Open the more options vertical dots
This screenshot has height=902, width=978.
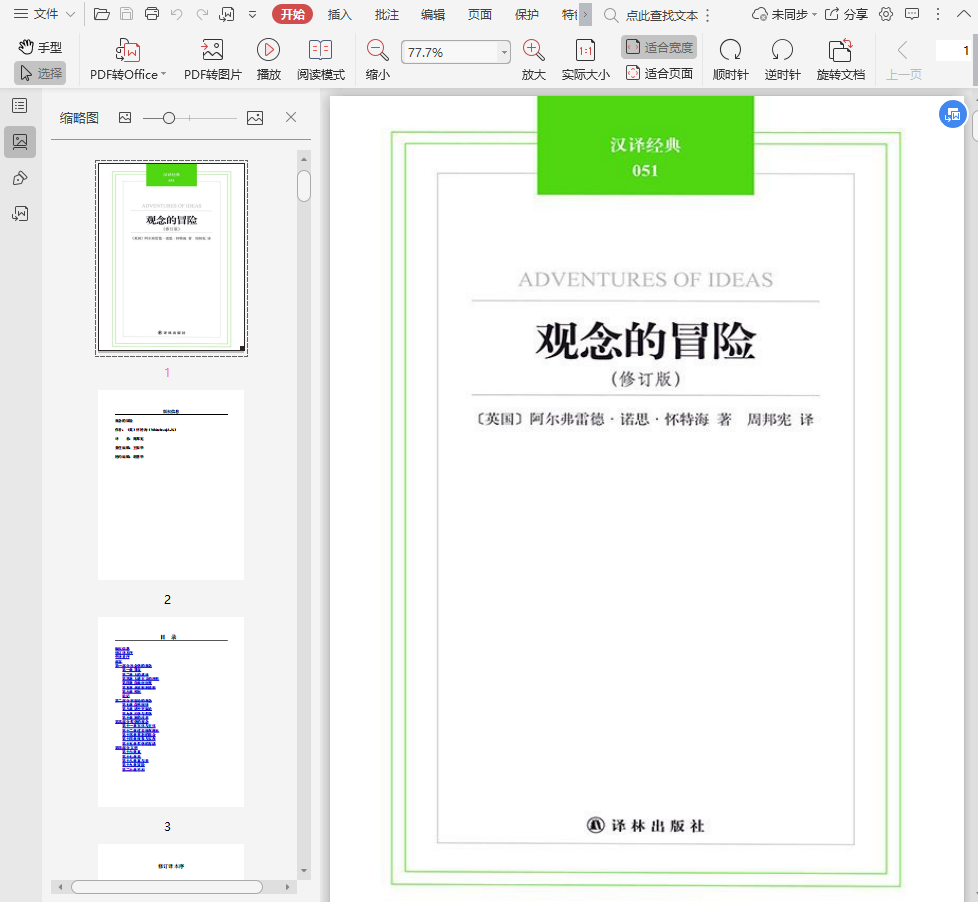click(937, 14)
